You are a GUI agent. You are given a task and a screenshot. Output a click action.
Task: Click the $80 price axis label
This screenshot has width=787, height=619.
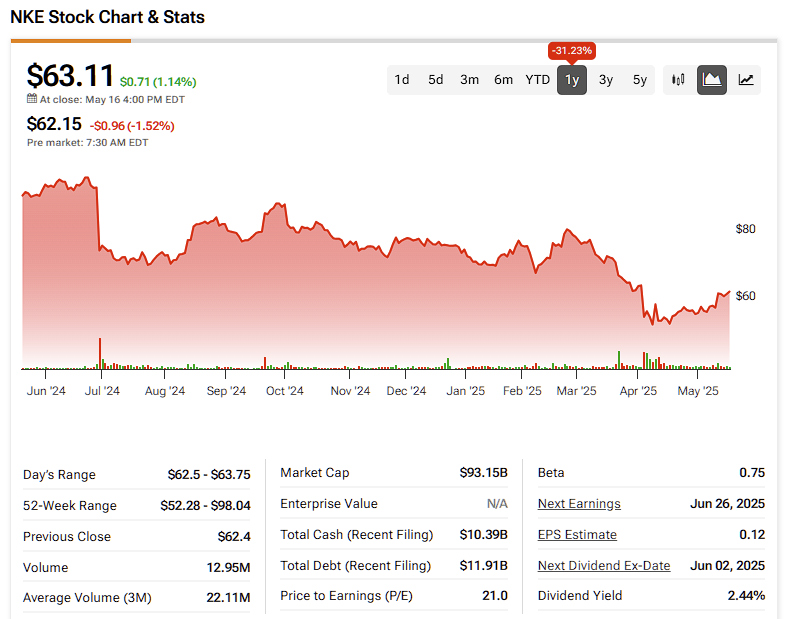(x=745, y=229)
